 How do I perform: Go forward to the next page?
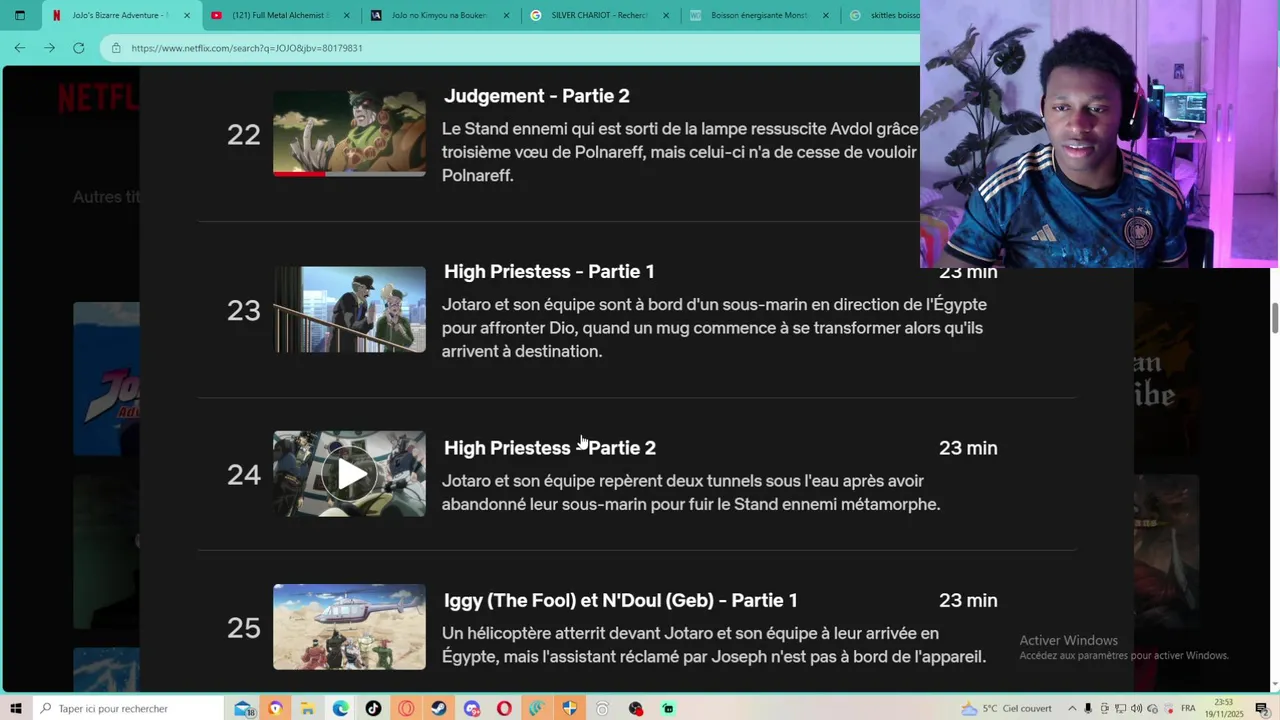(x=49, y=48)
